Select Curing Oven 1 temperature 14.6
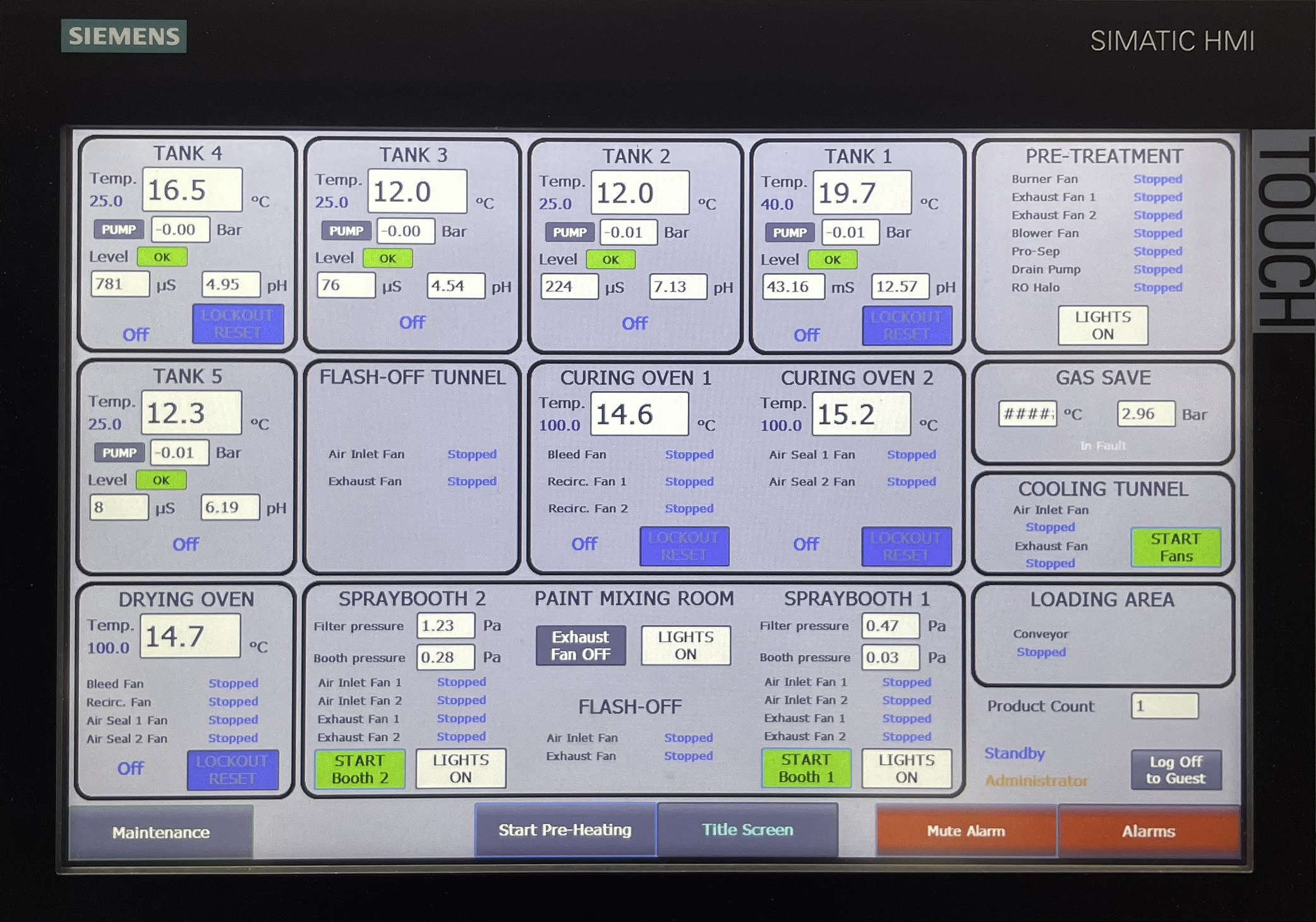The width and height of the screenshot is (1316, 922). point(639,414)
